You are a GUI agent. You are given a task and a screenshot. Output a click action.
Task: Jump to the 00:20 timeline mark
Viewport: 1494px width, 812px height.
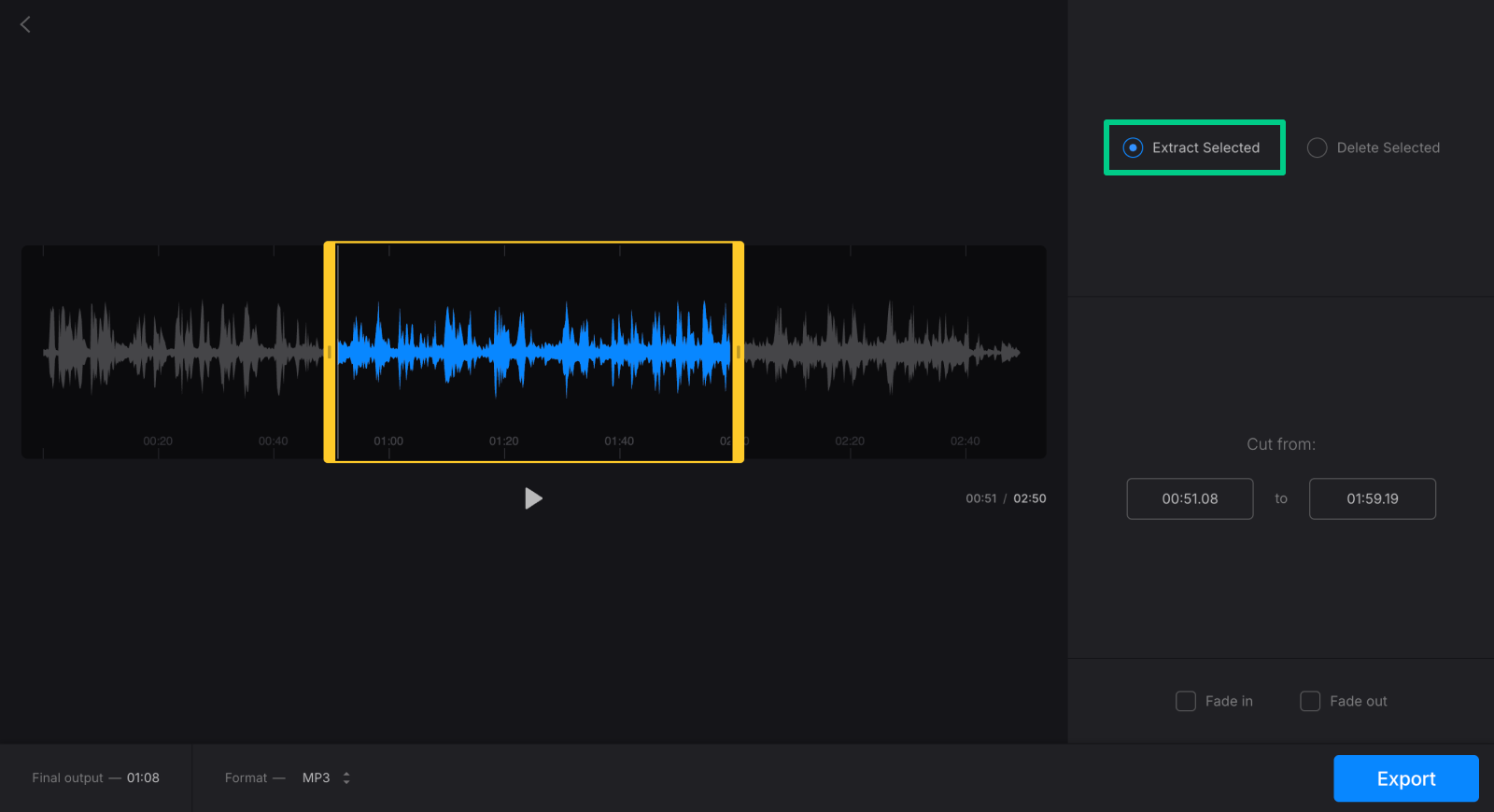click(x=158, y=441)
